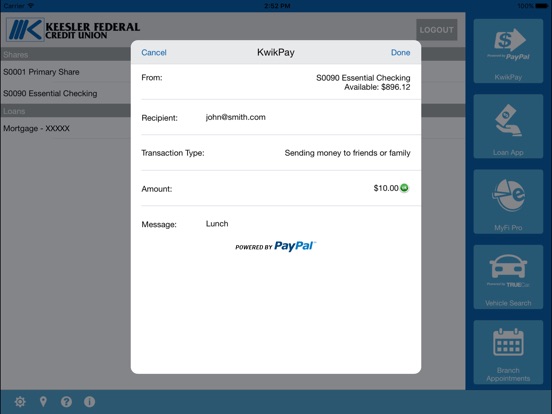Viewport: 552px width, 414px height.
Task: Tap Done in KwikPay dialog
Action: [x=401, y=52]
